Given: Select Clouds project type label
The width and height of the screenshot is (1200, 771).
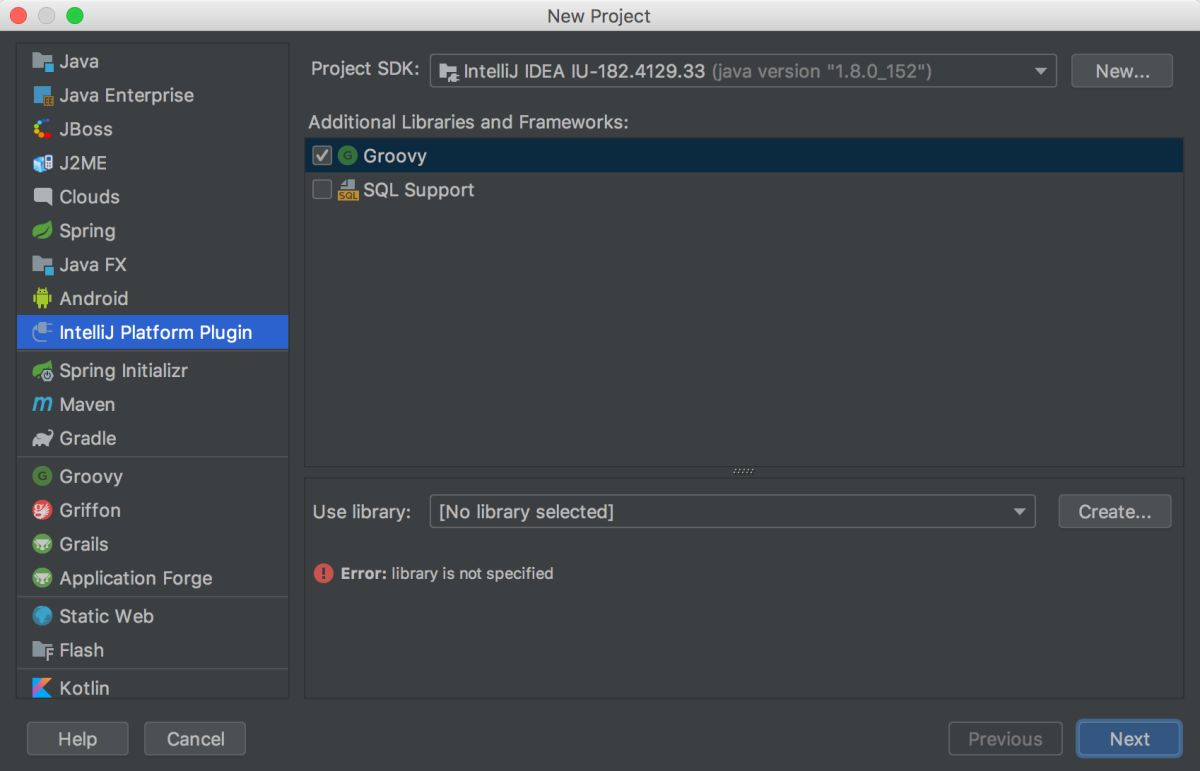Looking at the screenshot, I should (x=89, y=197).
